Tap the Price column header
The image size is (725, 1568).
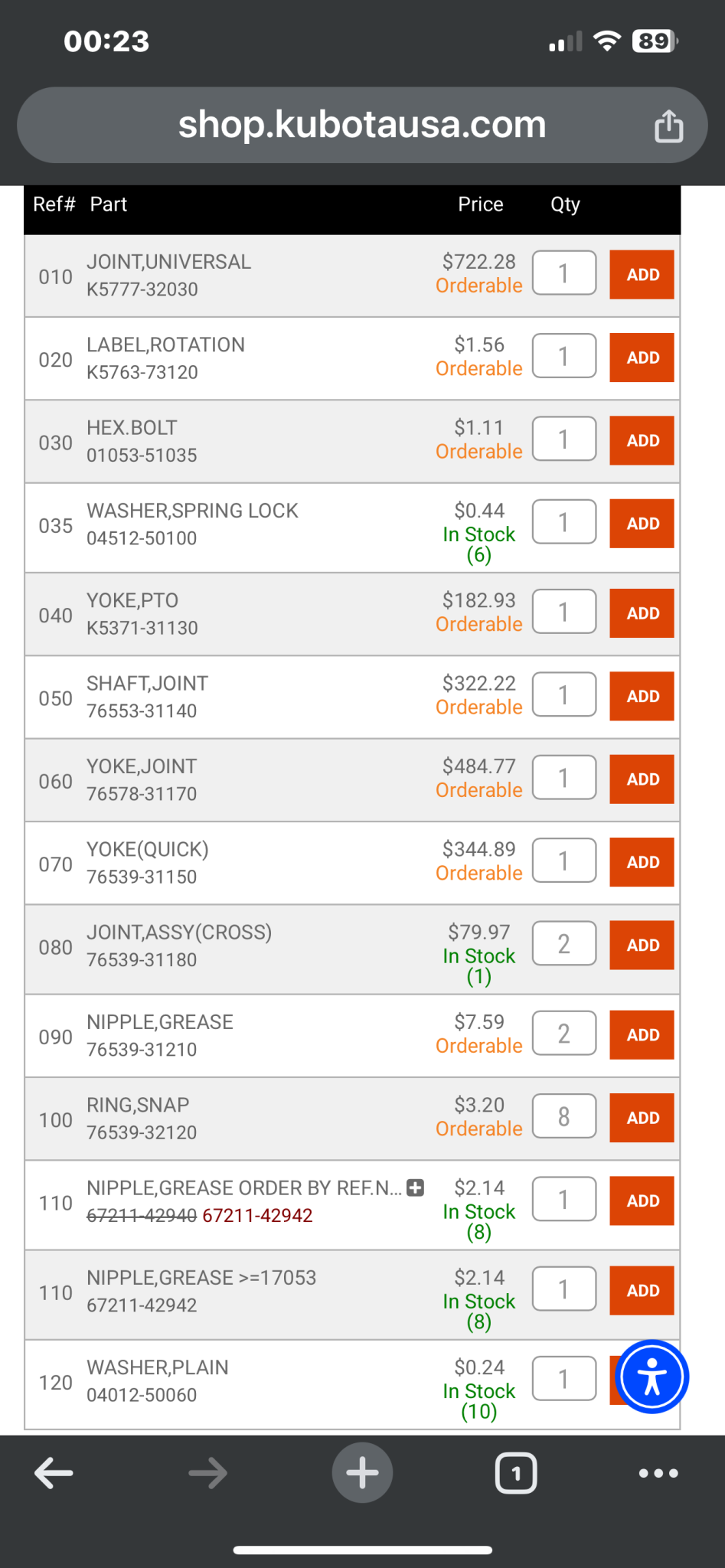coord(480,204)
